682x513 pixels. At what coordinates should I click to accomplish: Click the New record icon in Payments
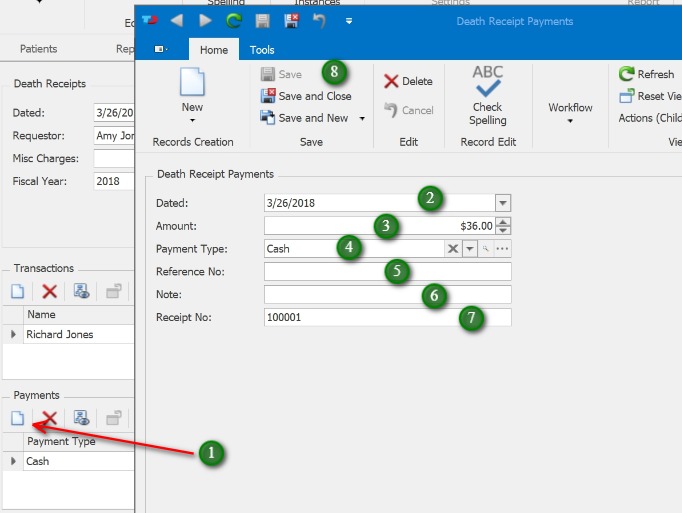coord(17,418)
